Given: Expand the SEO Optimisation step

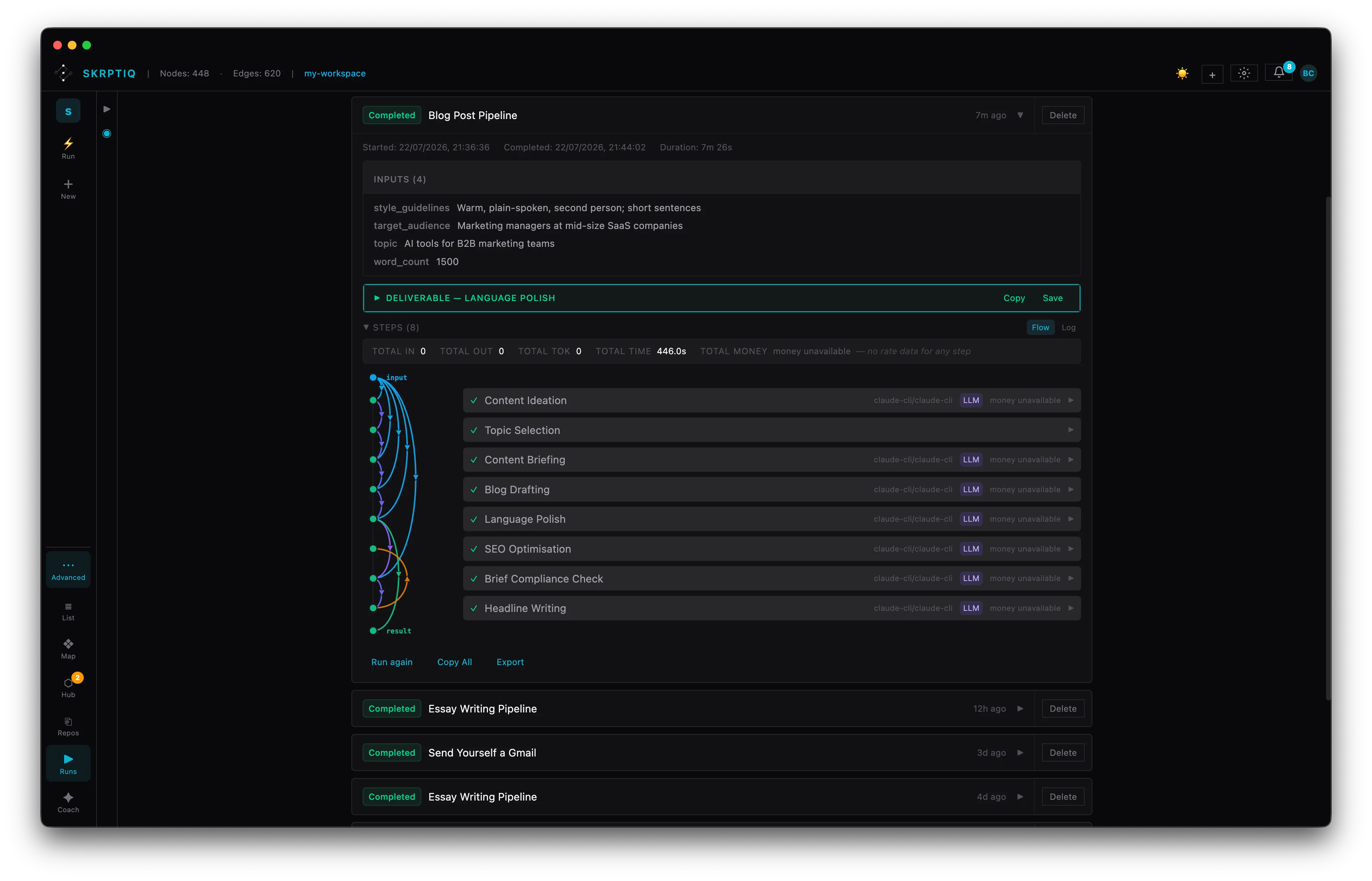Looking at the screenshot, I should point(1071,549).
